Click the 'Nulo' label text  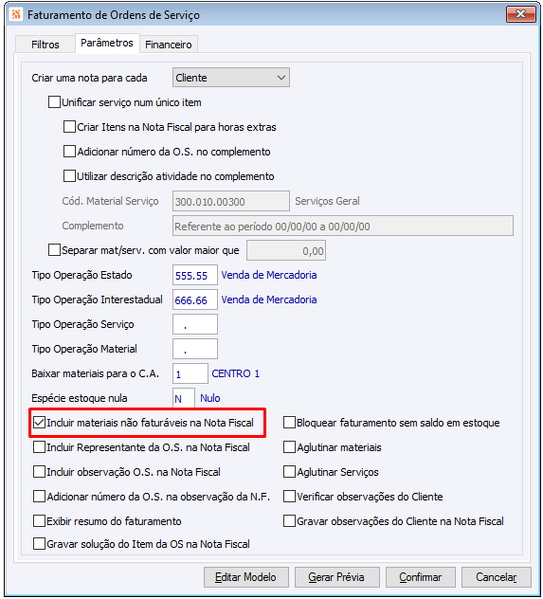210,398
